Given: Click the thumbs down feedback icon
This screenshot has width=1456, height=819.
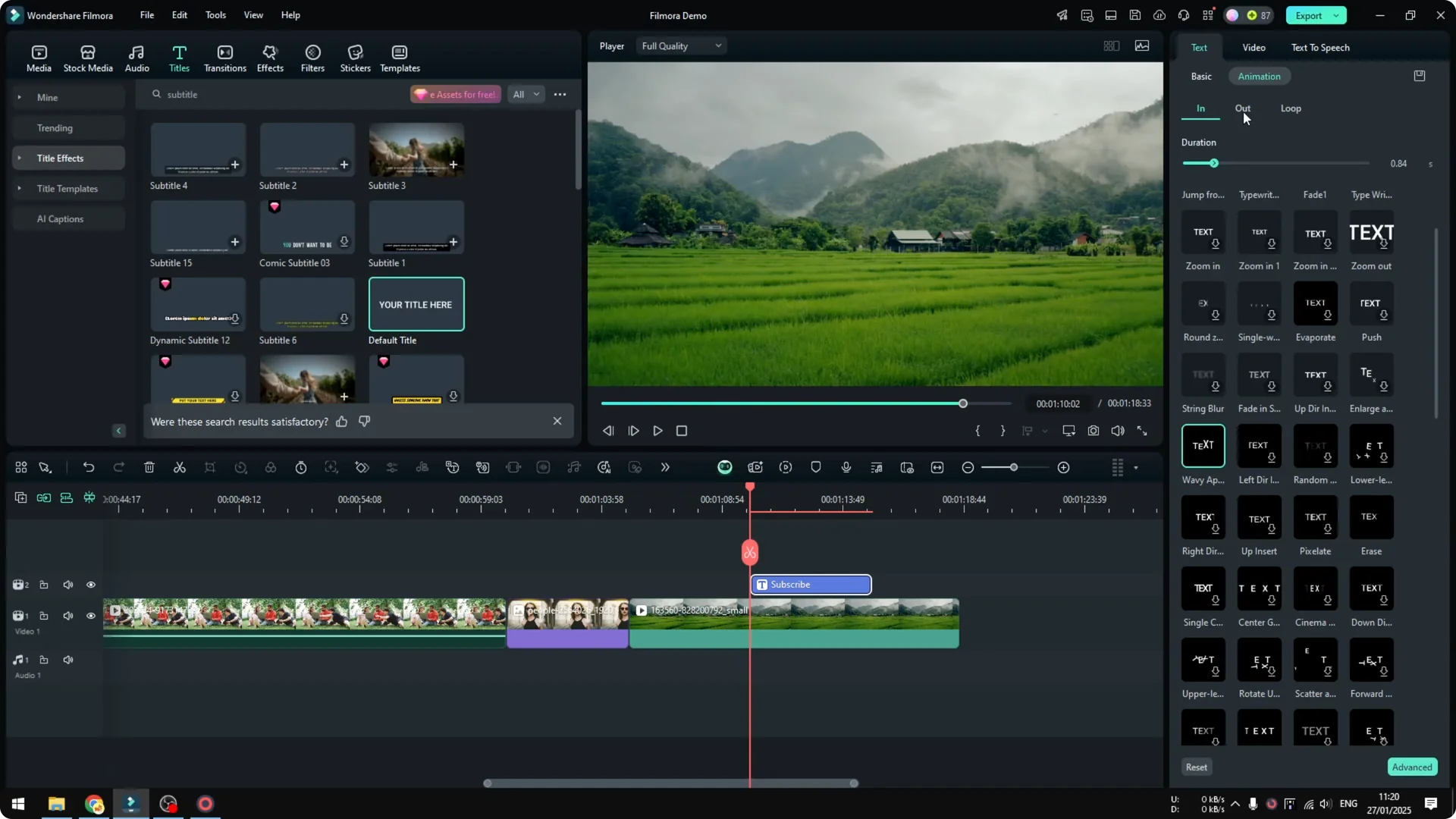Looking at the screenshot, I should pos(365,421).
